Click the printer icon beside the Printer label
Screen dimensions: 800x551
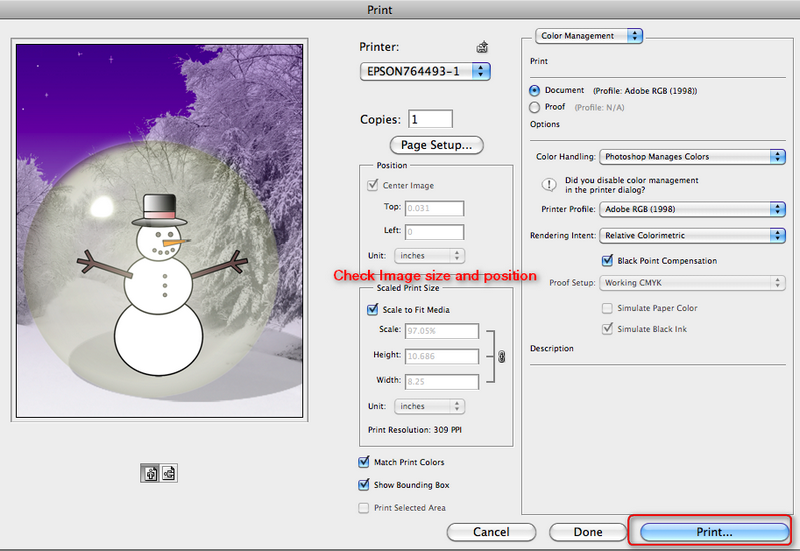482,47
